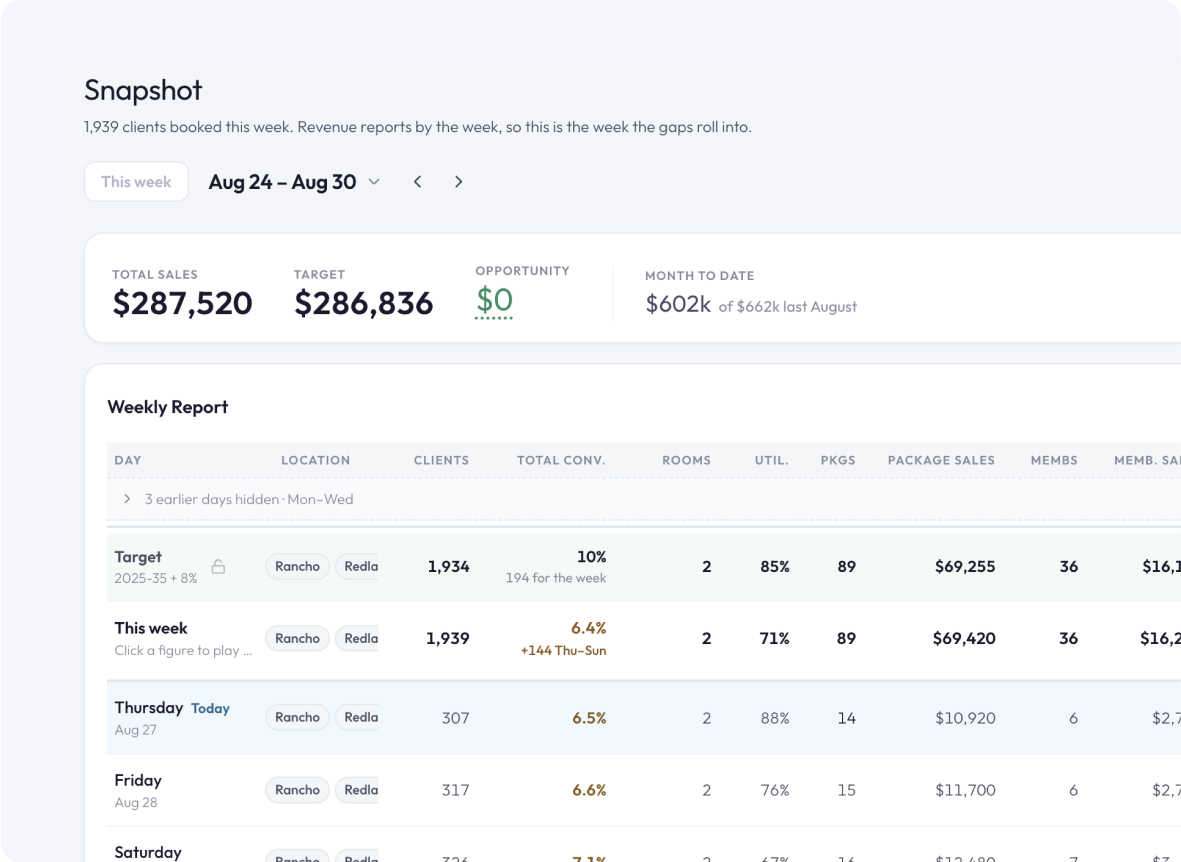Screen dimensions: 1181x862
Task: Select Redla chip in Thursday row
Action: pos(357,717)
